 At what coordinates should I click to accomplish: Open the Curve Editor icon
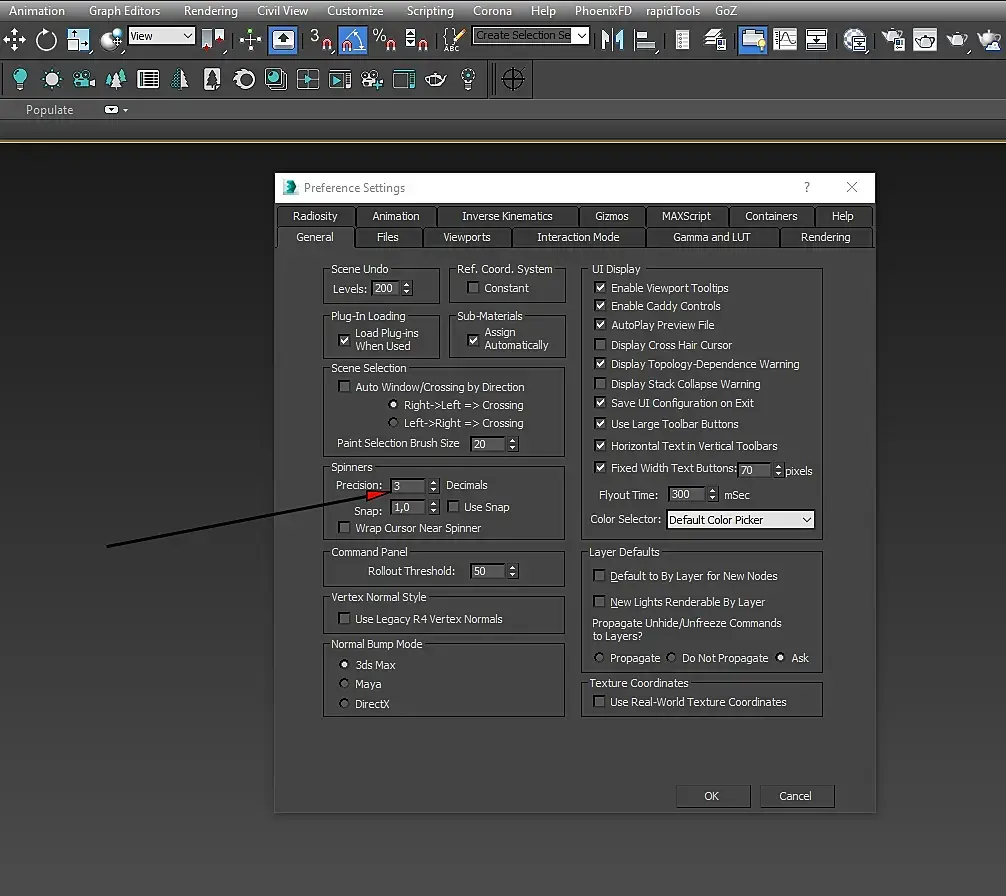click(785, 40)
